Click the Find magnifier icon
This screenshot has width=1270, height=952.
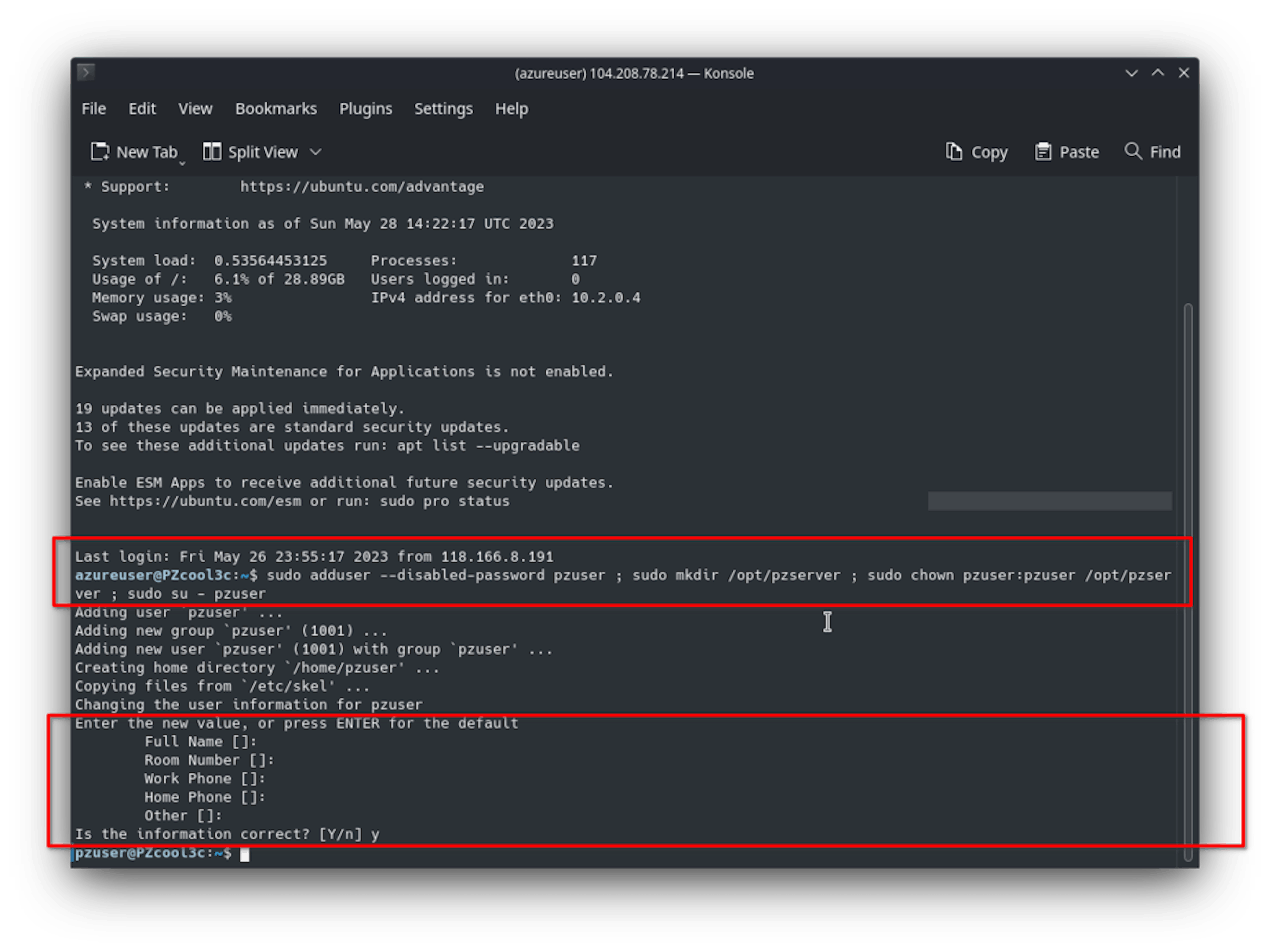[x=1133, y=151]
